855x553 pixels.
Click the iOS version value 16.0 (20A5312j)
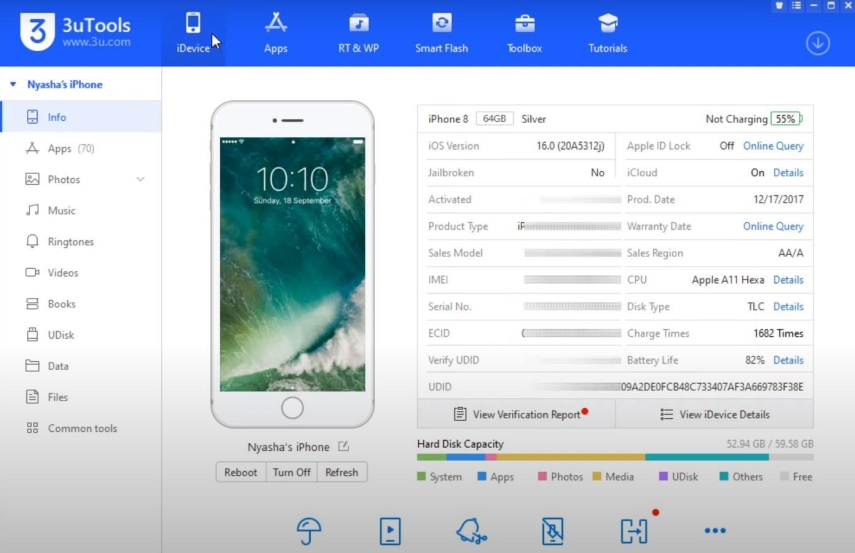tap(570, 146)
